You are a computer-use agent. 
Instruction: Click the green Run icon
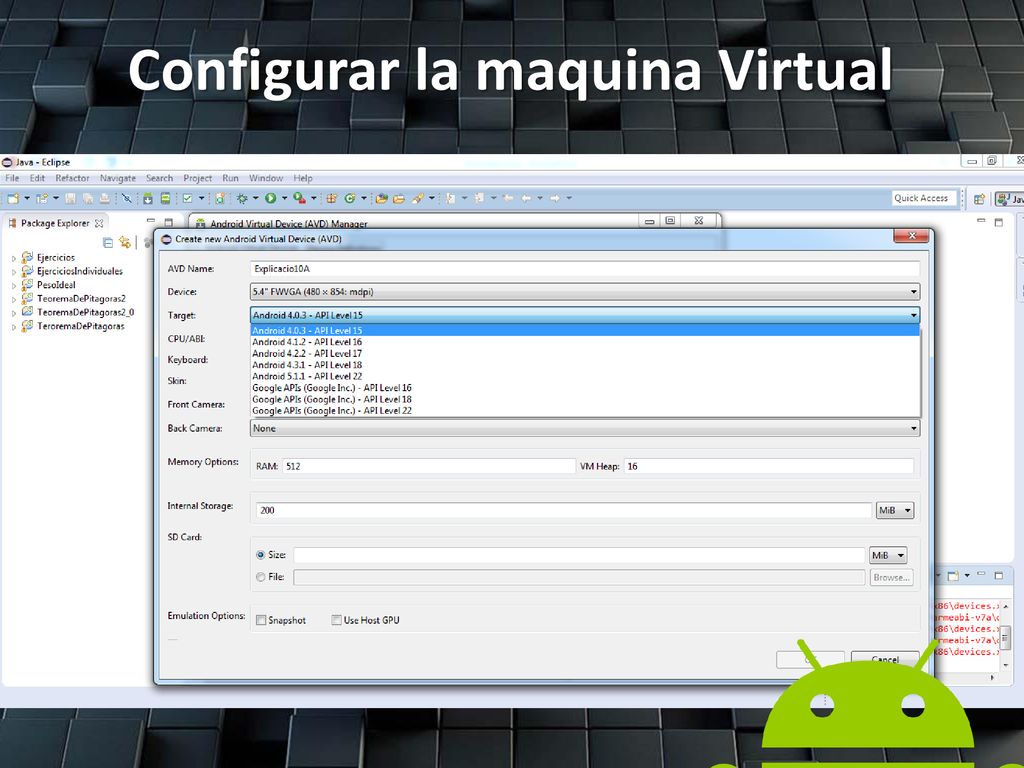[270, 198]
